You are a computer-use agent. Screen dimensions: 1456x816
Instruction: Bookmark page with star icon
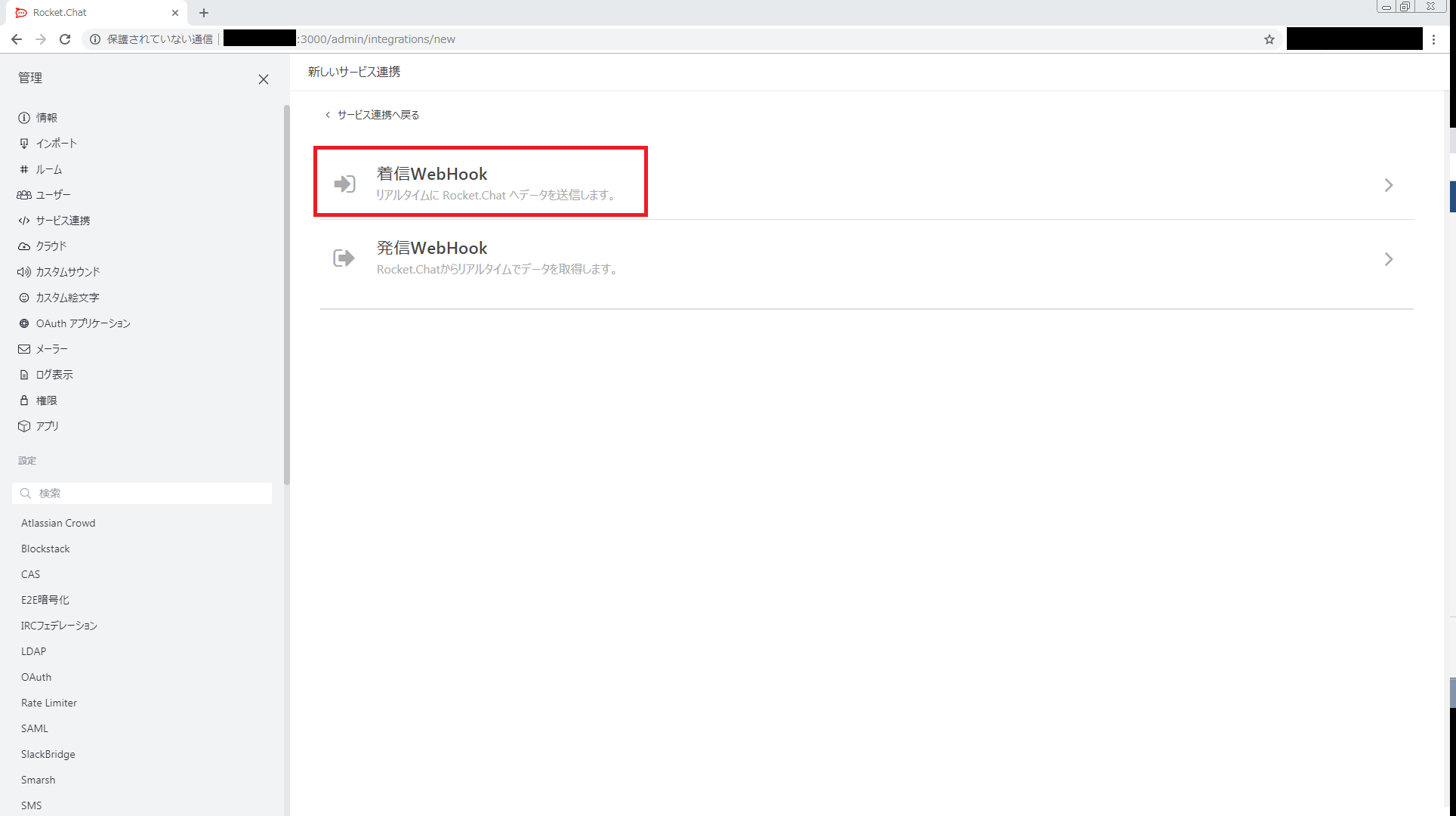tap(1269, 39)
